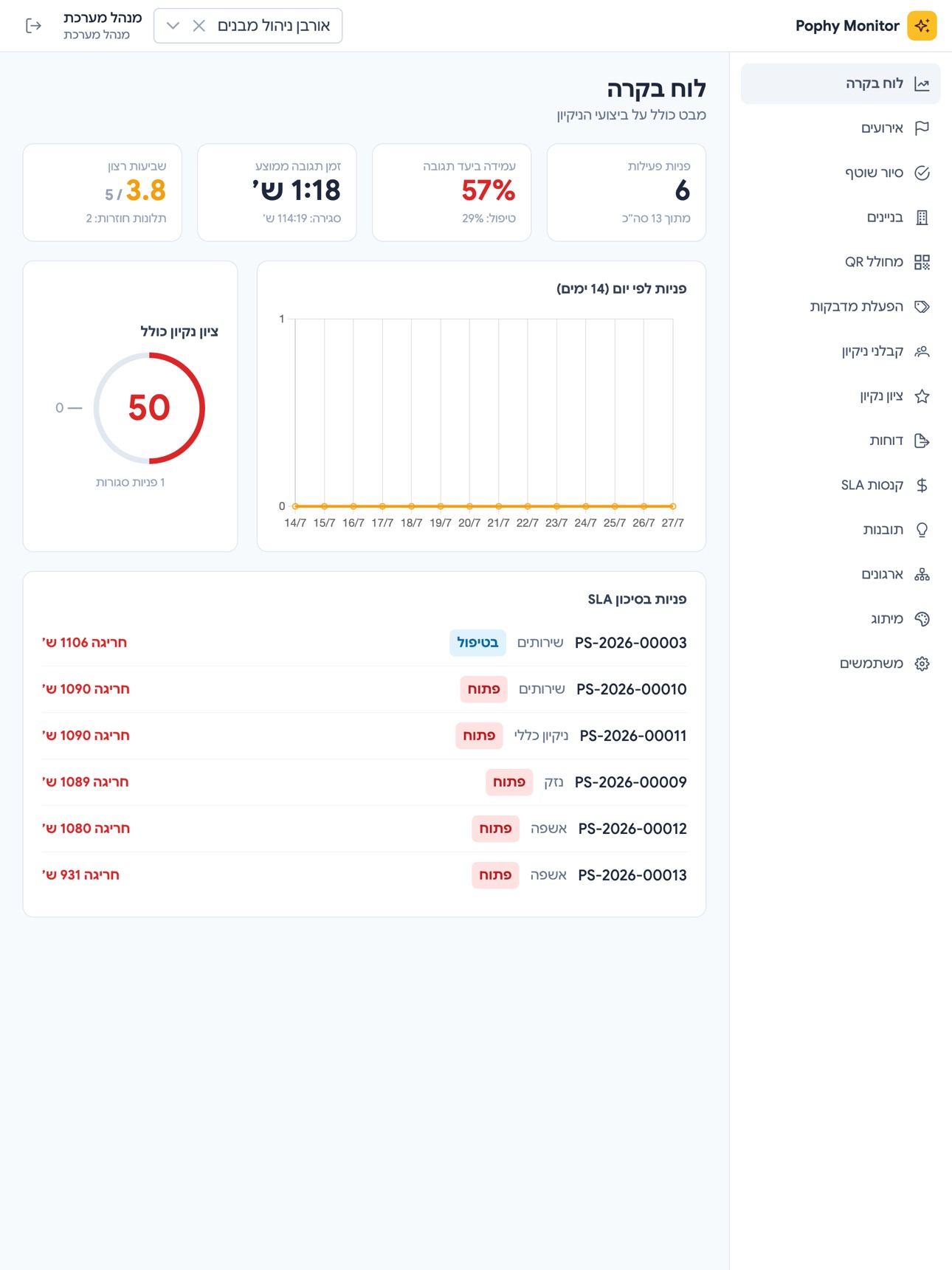
Task: Click the tag icon for הפעלת מדבקות
Action: click(x=922, y=307)
